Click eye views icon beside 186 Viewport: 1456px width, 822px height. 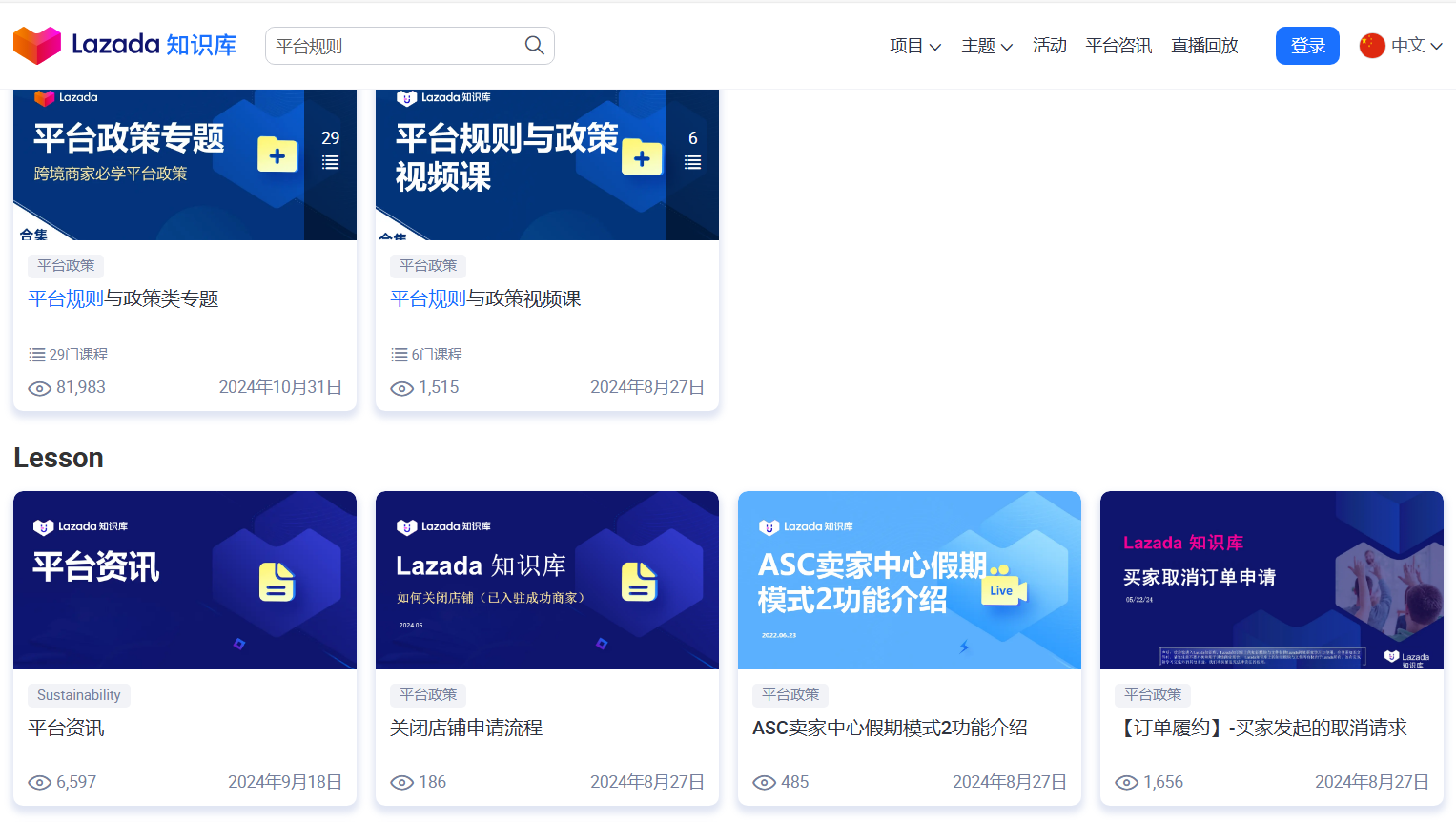pos(402,783)
